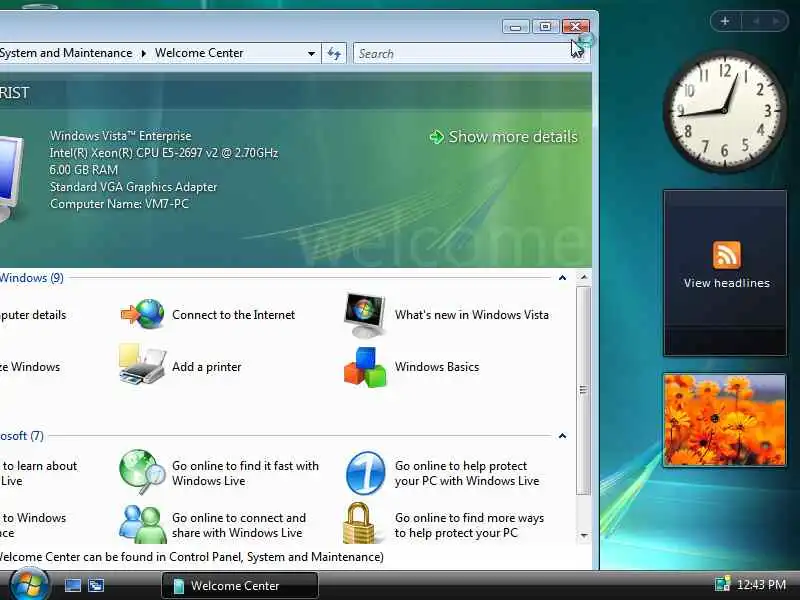Minimize the Welcome Center window
Image resolution: width=800 pixels, height=600 pixels.
[x=516, y=27]
